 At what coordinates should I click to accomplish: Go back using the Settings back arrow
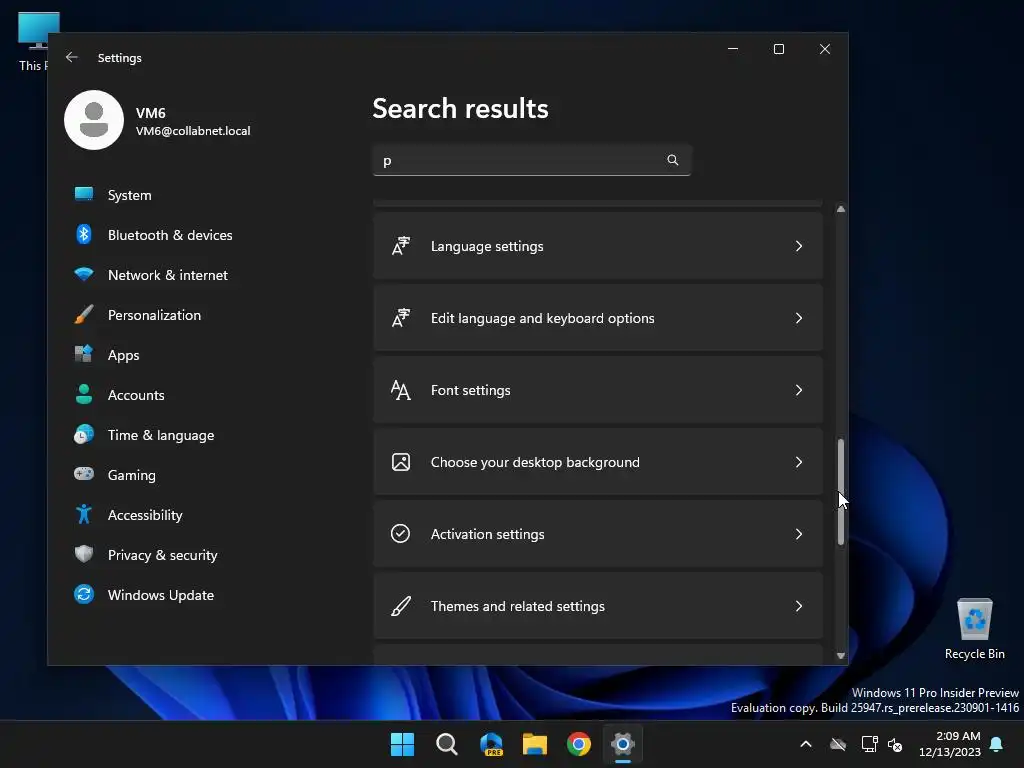click(72, 57)
